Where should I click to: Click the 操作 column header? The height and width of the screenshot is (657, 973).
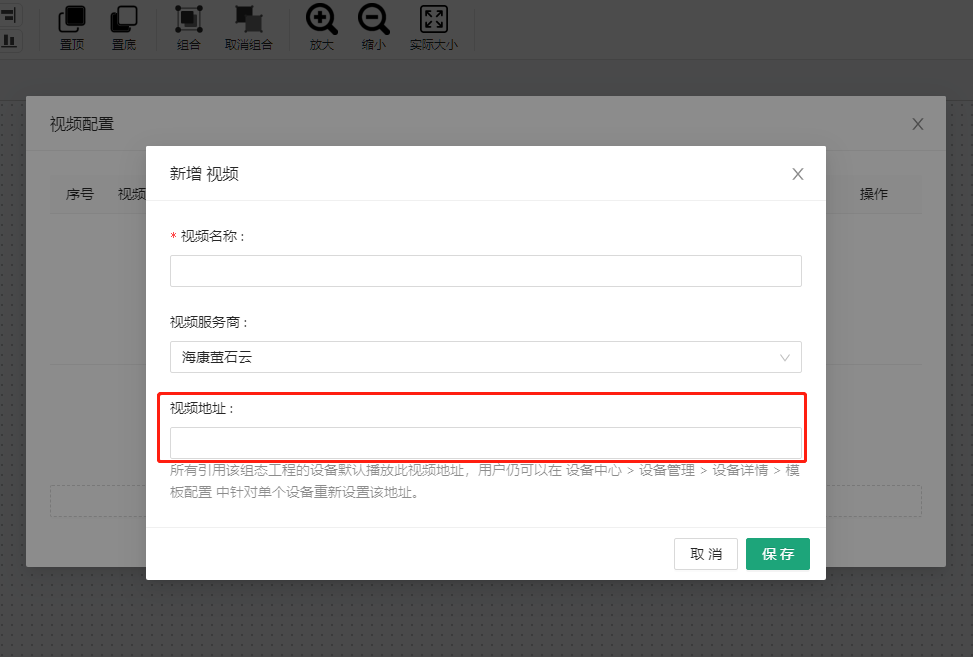click(874, 194)
